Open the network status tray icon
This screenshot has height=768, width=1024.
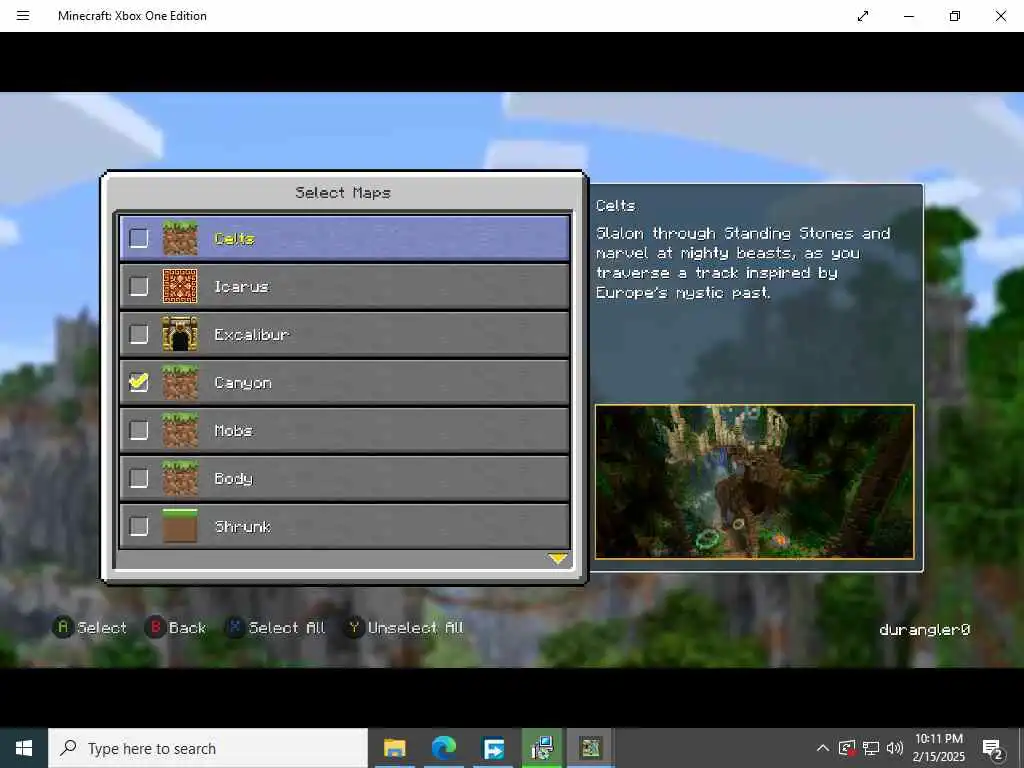click(871, 748)
